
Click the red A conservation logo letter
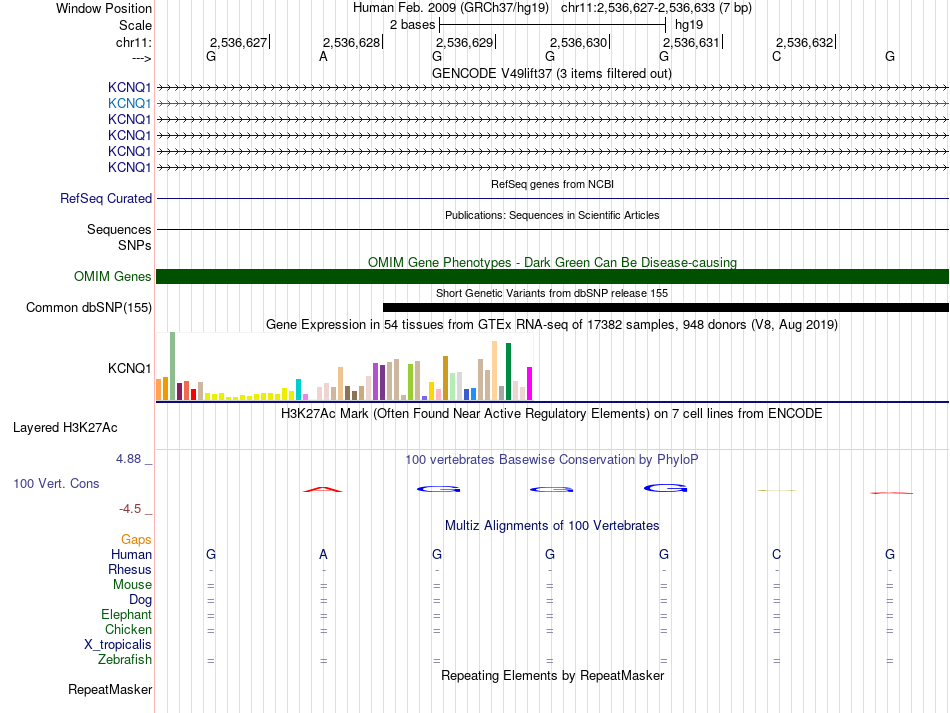[323, 489]
